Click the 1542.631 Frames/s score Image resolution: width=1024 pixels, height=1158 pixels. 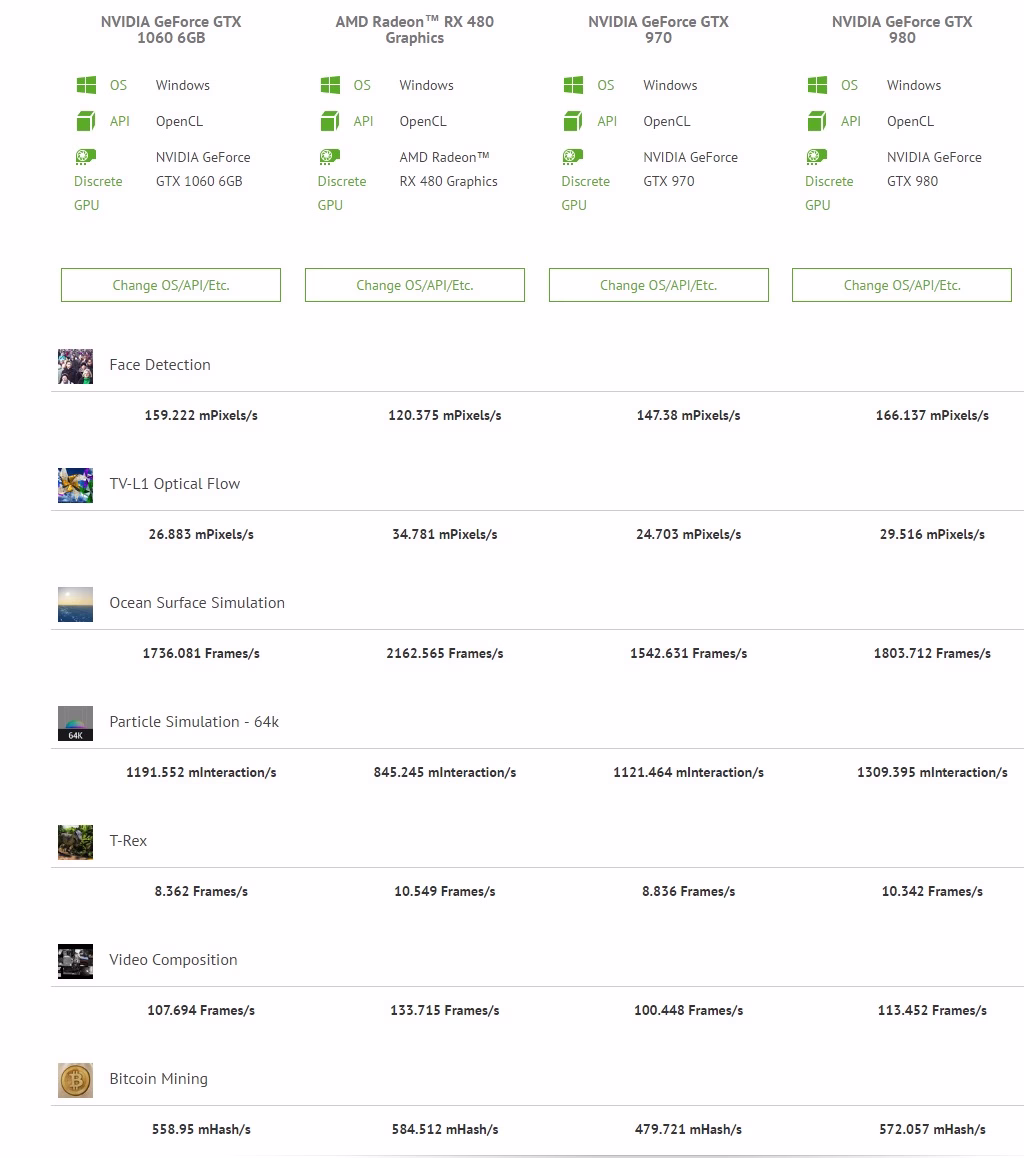click(x=688, y=653)
